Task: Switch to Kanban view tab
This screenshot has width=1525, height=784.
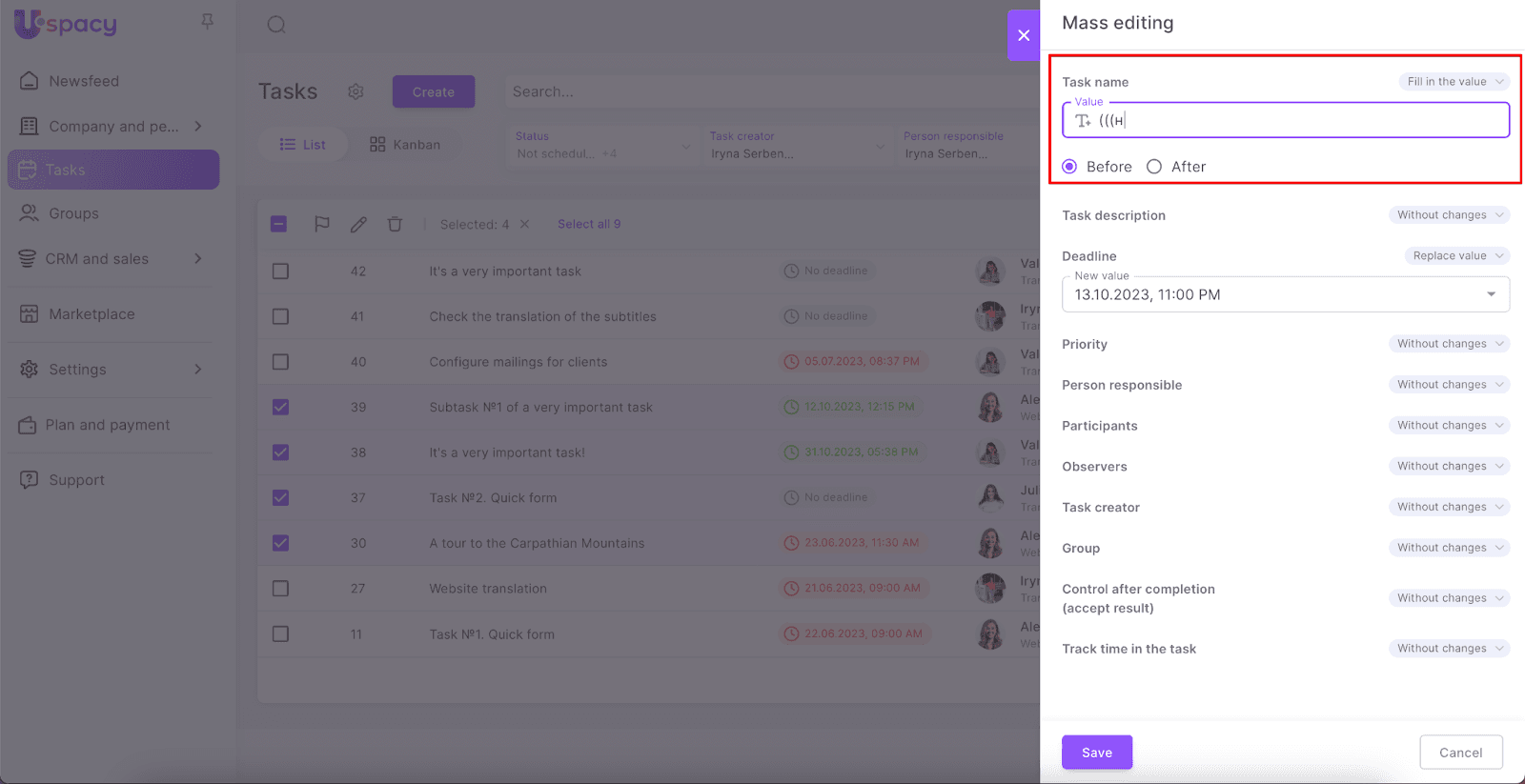Action: tap(405, 145)
